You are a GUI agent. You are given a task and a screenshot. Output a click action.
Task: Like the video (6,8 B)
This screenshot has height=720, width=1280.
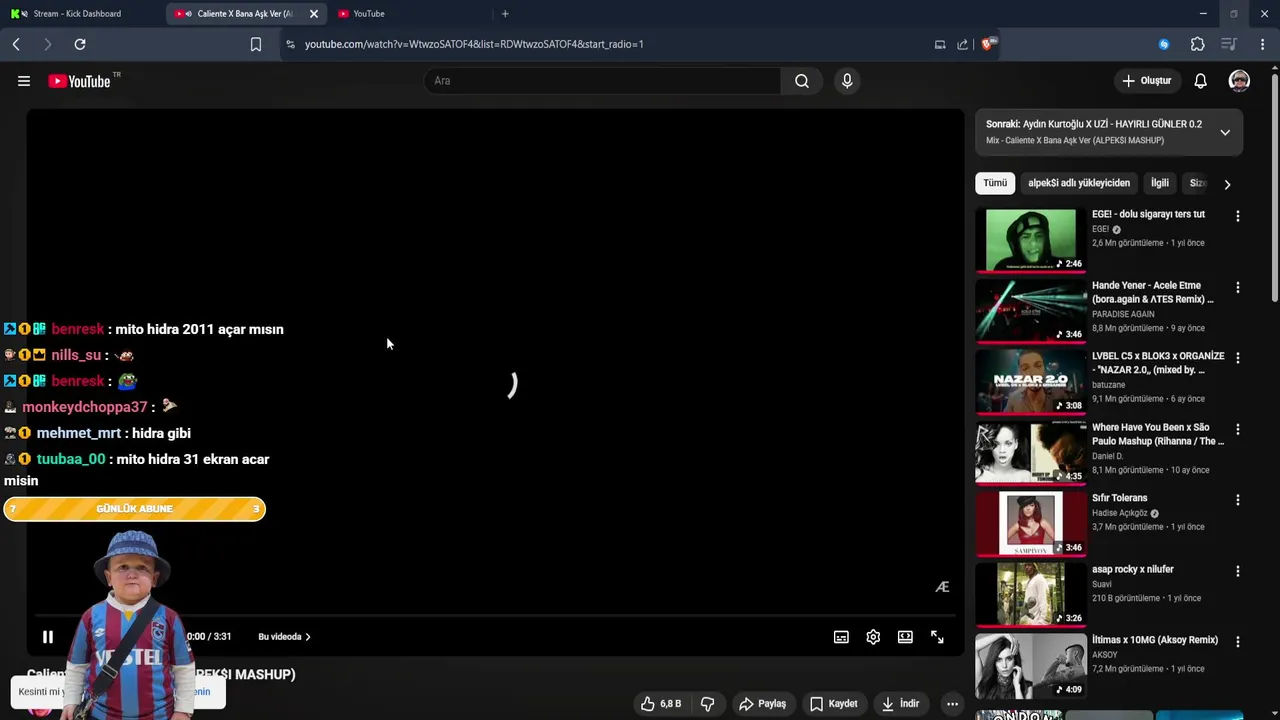tap(660, 704)
